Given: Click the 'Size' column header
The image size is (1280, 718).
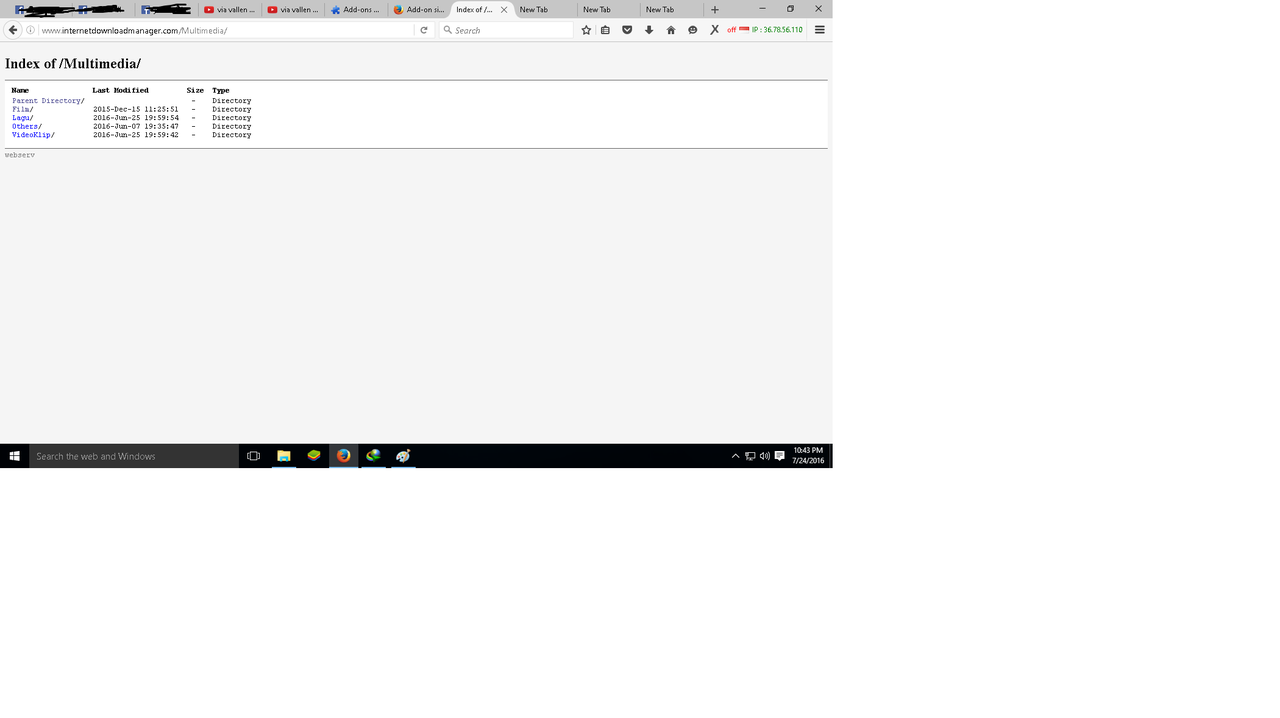Looking at the screenshot, I should pos(195,91).
